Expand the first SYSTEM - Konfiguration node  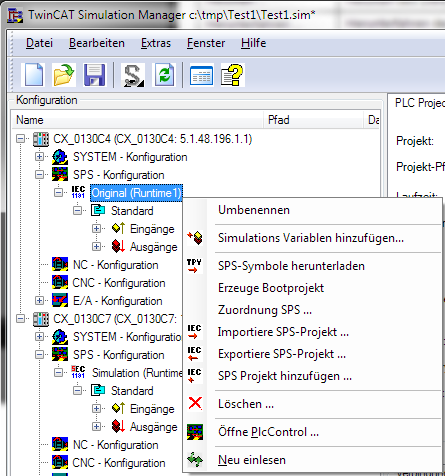pos(39,157)
